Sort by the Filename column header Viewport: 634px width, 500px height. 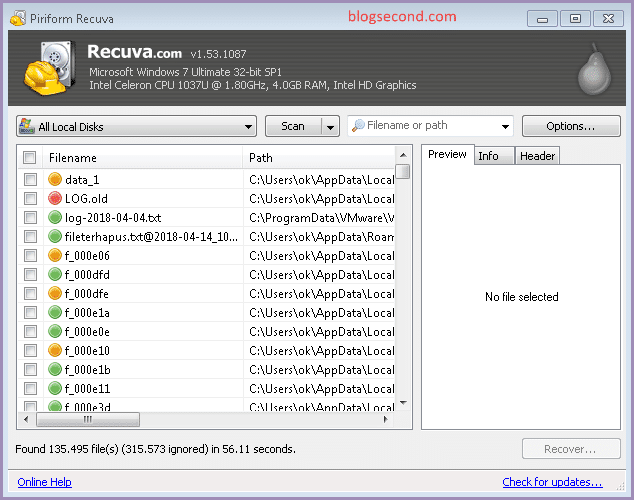click(x=142, y=157)
